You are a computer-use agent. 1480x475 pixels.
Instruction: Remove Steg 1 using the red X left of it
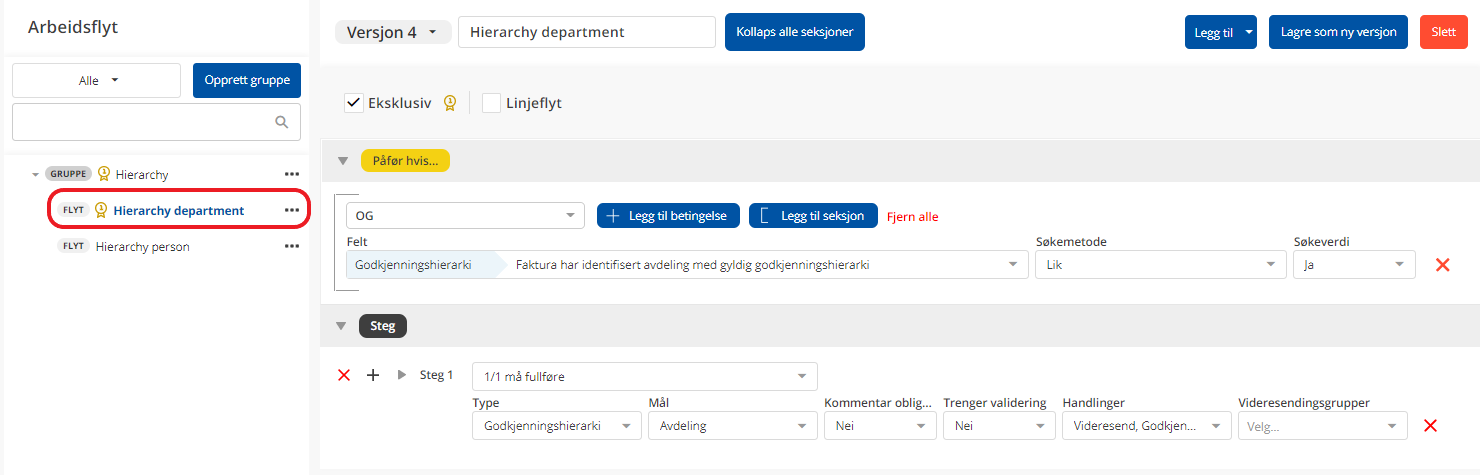click(x=344, y=375)
